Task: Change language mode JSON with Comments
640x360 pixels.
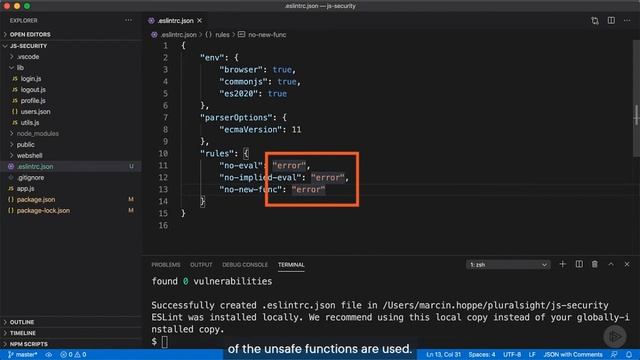Action: pos(573,355)
